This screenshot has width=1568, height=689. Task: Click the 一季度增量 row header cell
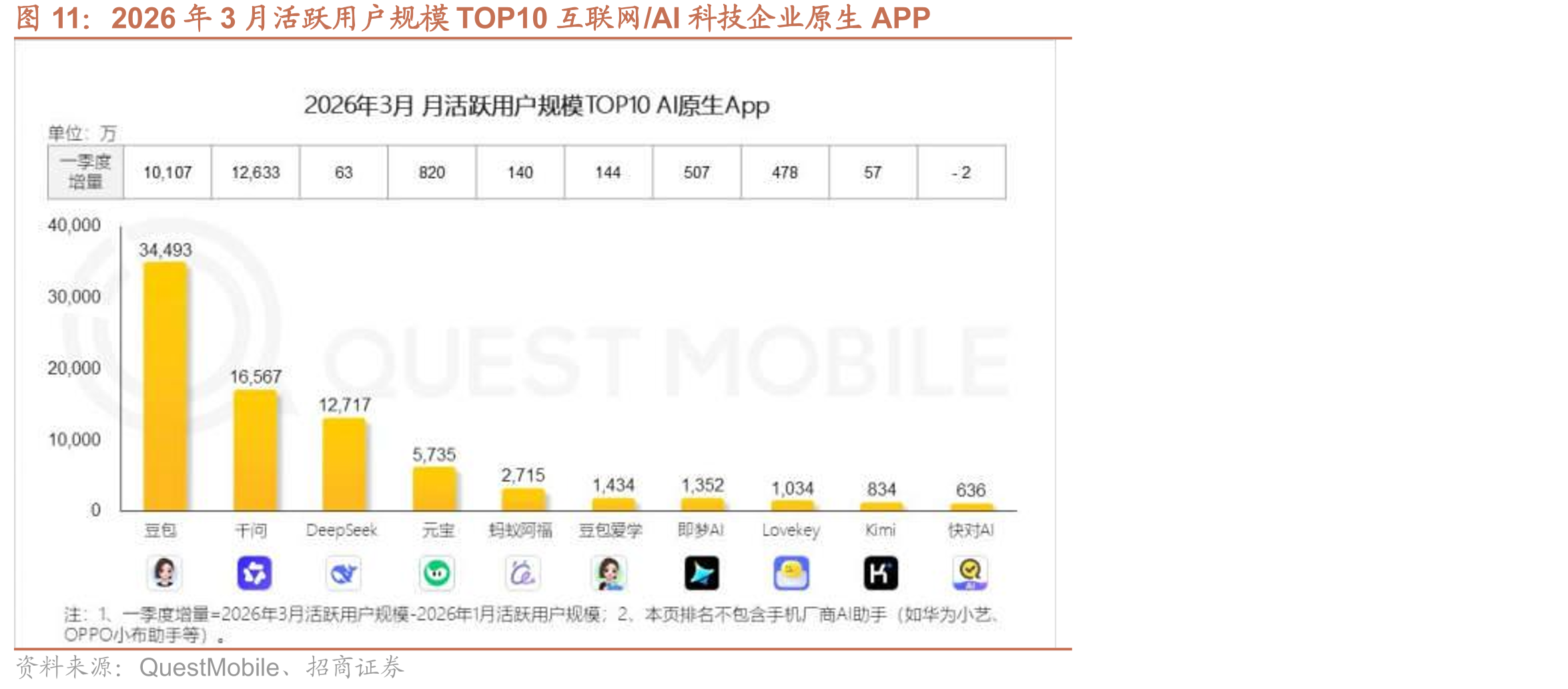click(x=85, y=173)
